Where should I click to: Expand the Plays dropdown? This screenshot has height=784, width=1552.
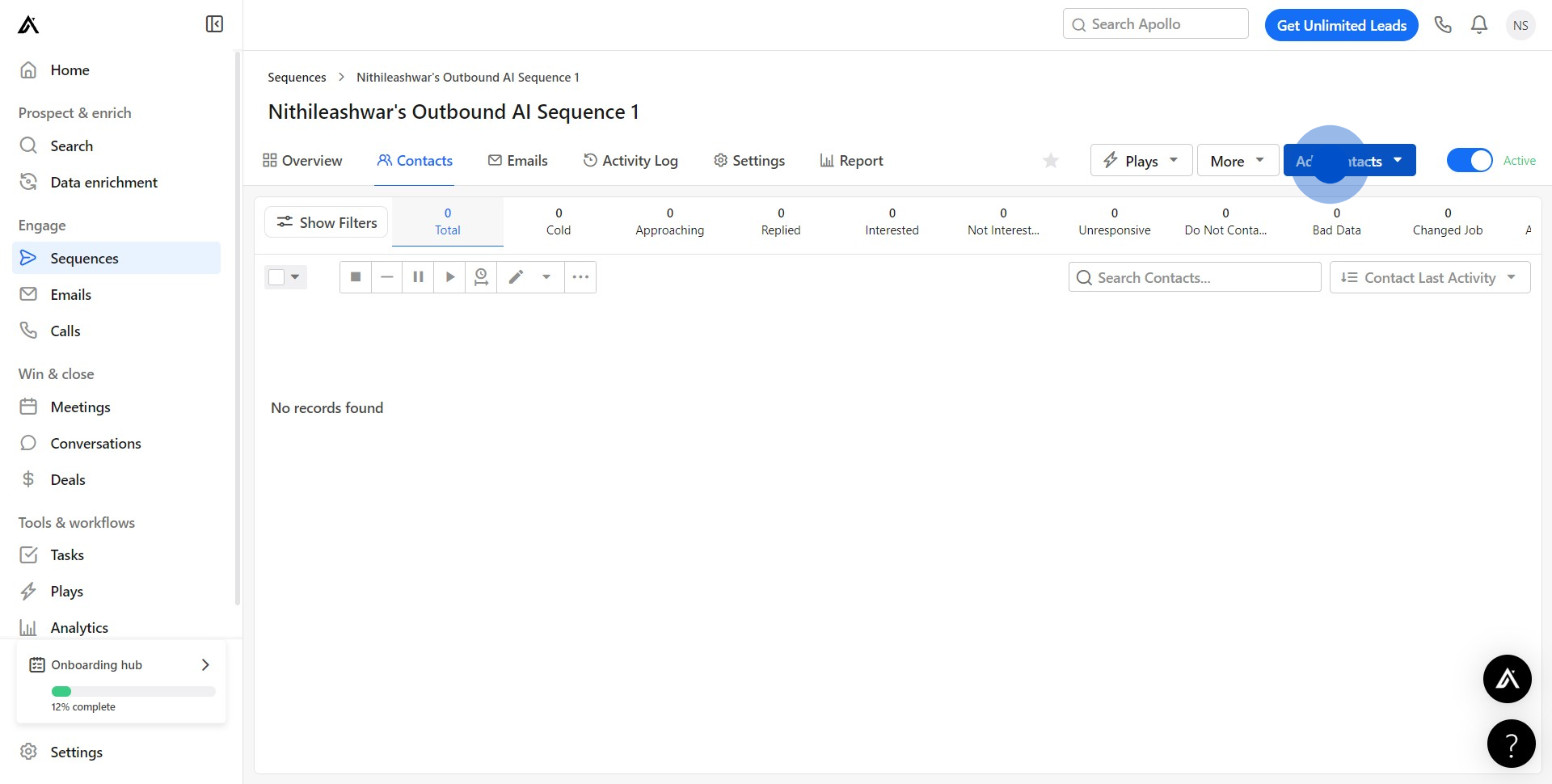(1140, 160)
